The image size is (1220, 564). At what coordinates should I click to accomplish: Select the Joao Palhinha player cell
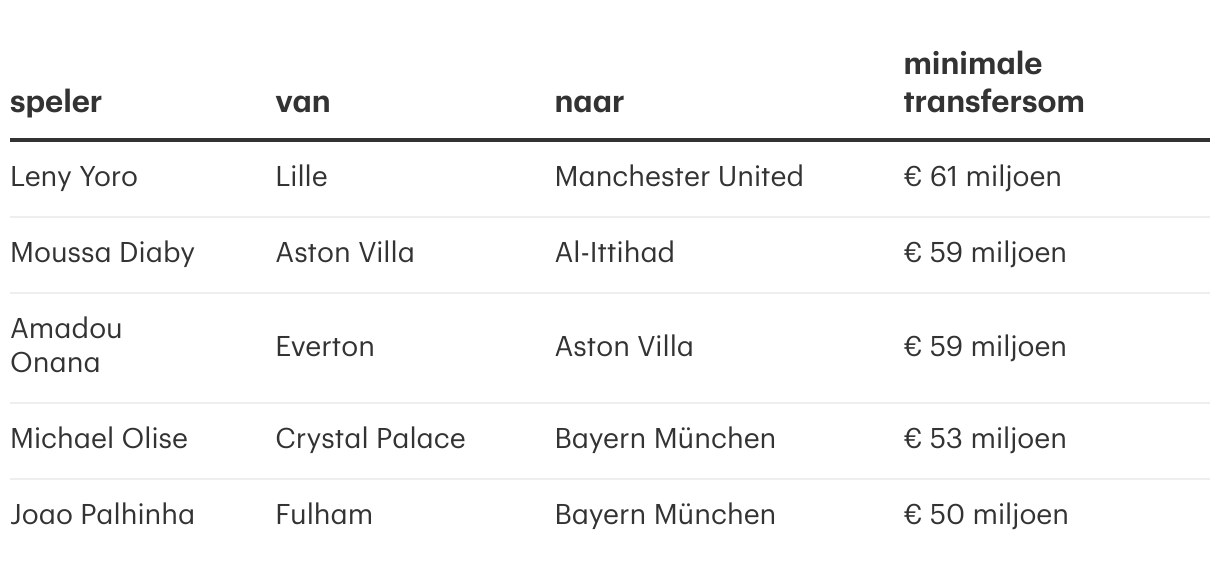click(x=102, y=515)
